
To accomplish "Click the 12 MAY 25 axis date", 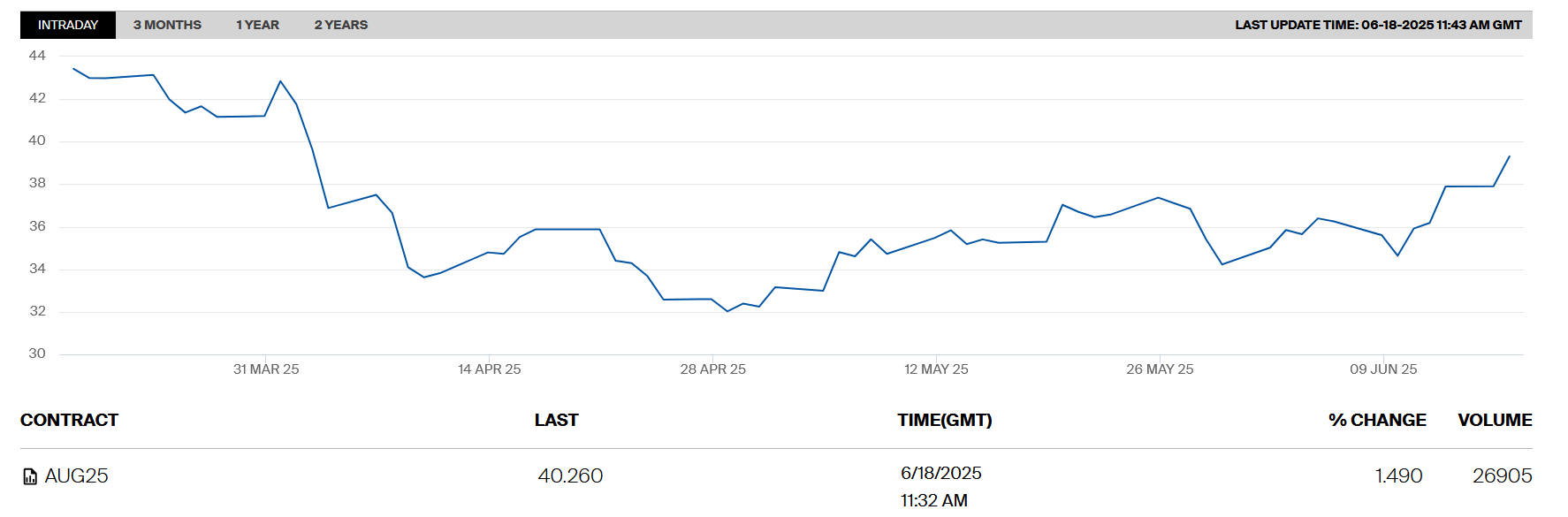I will click(x=936, y=369).
